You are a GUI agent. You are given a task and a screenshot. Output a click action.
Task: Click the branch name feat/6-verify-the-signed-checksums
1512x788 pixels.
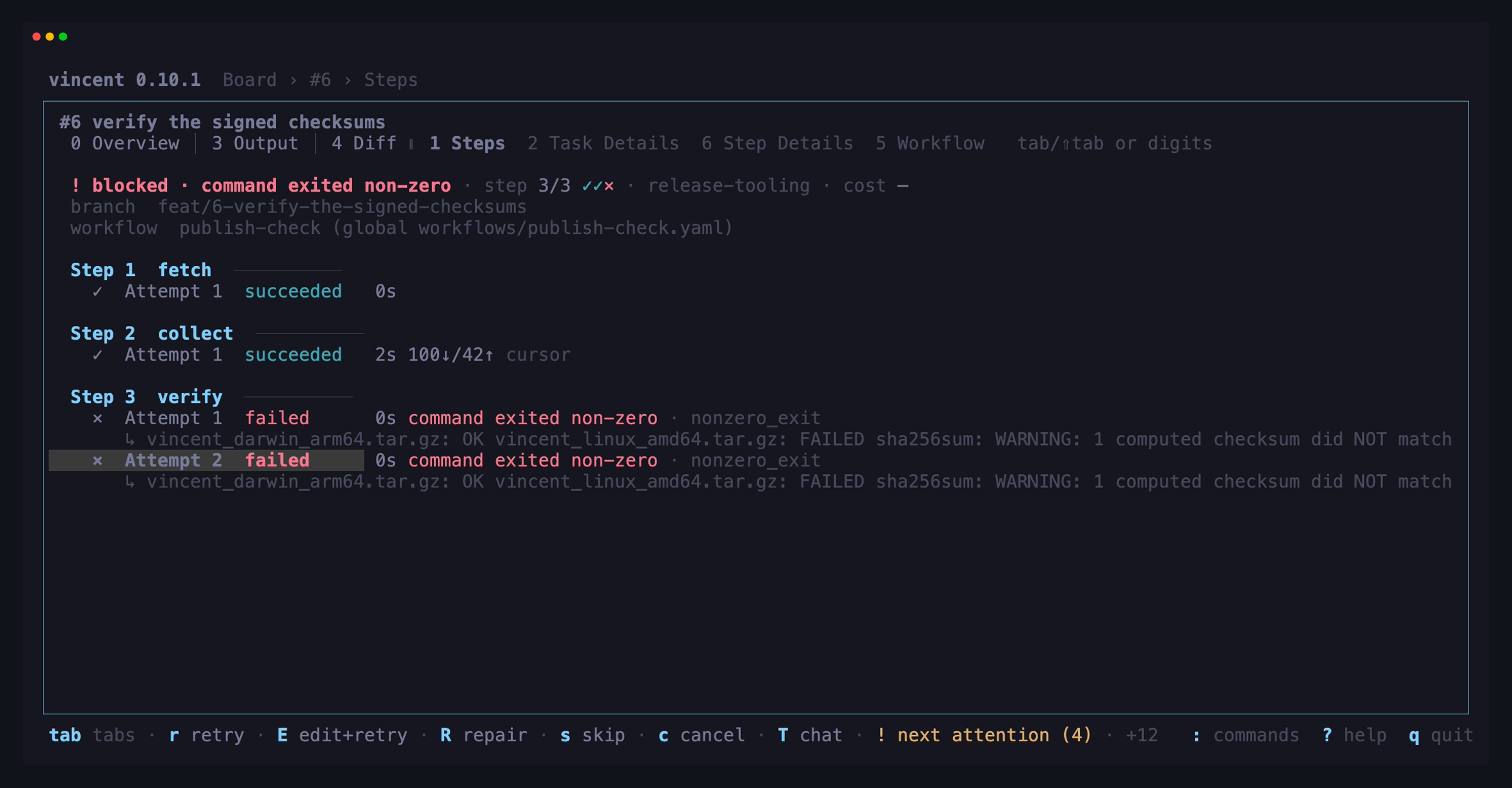tap(342, 207)
